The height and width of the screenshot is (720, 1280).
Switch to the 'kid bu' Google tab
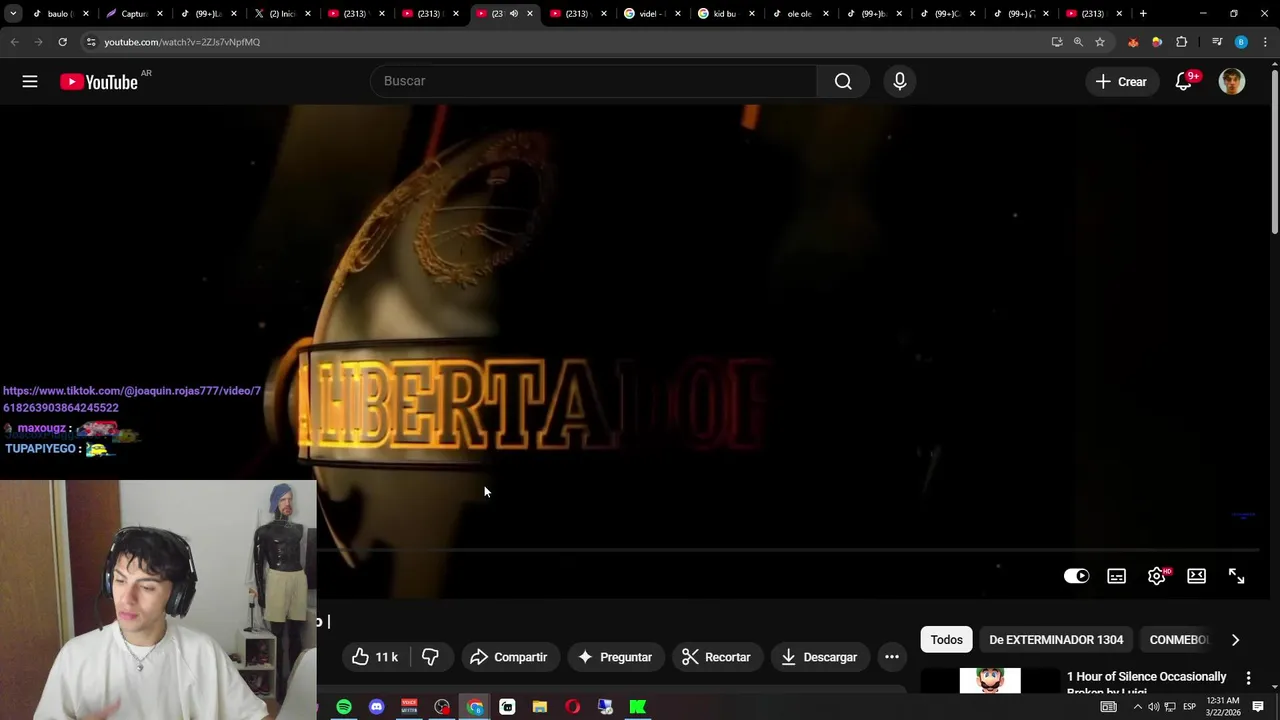[723, 14]
